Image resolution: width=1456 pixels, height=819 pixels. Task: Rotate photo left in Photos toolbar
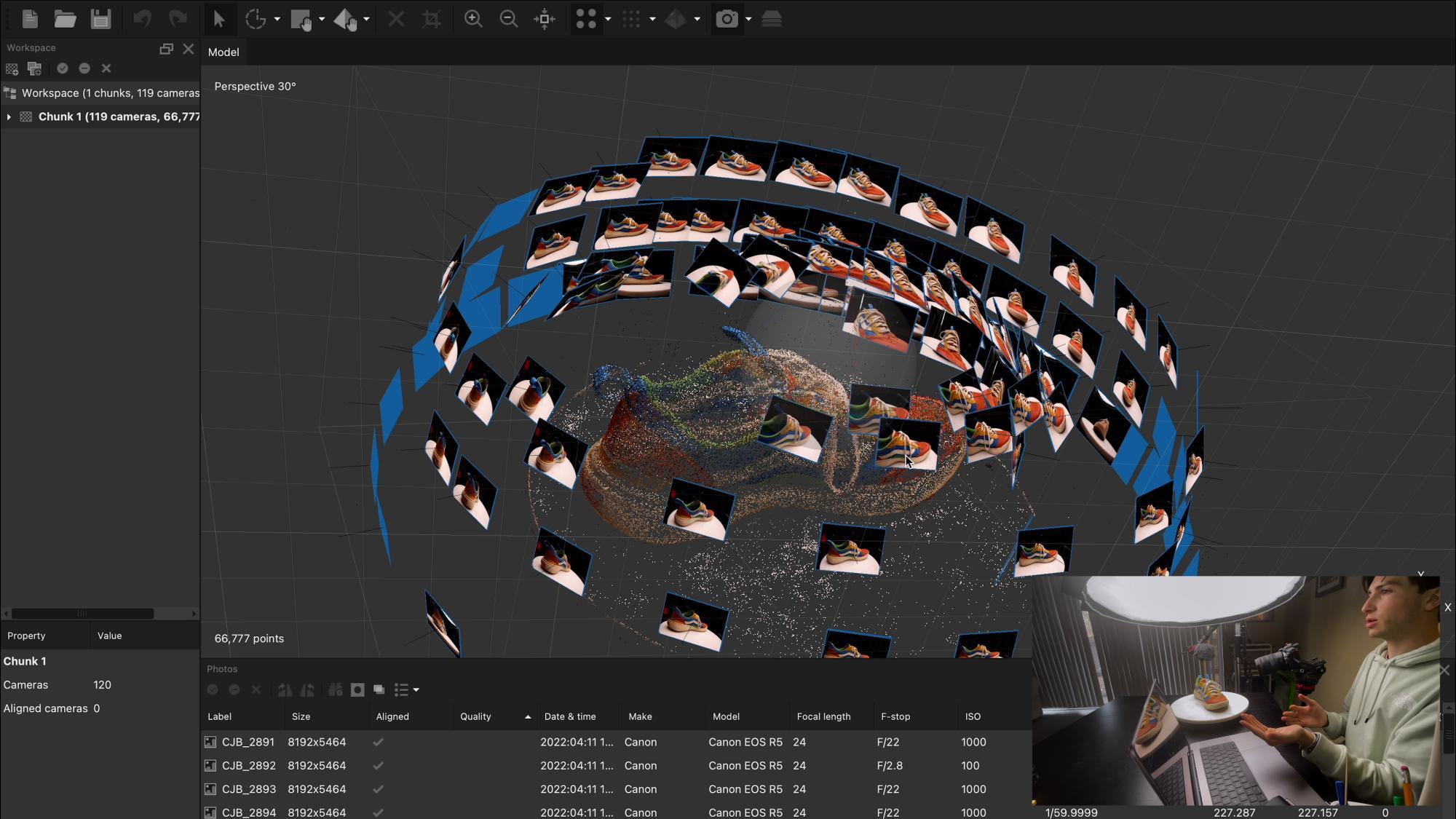click(x=285, y=689)
